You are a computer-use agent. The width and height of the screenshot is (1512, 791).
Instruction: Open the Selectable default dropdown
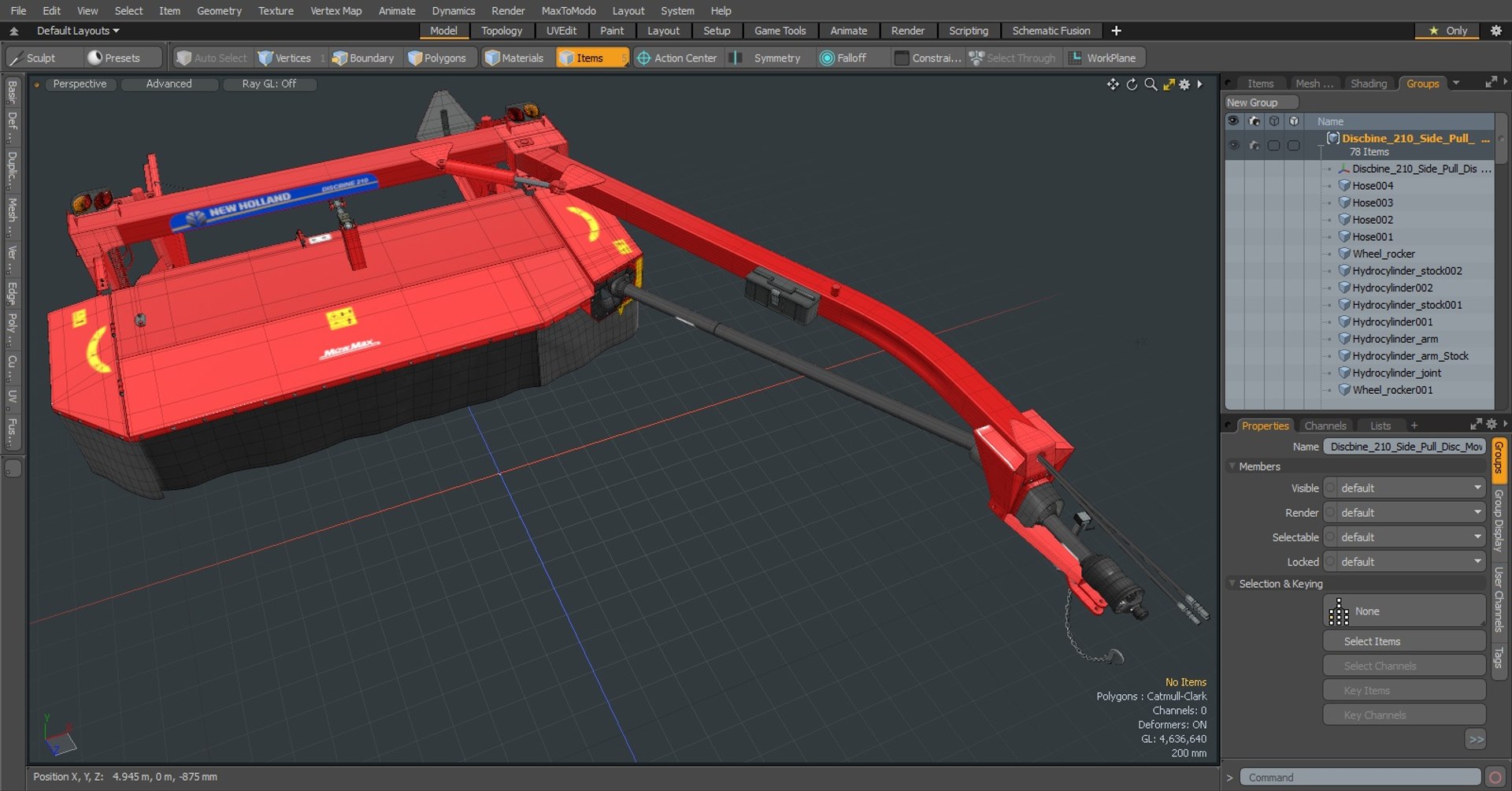(x=1404, y=537)
